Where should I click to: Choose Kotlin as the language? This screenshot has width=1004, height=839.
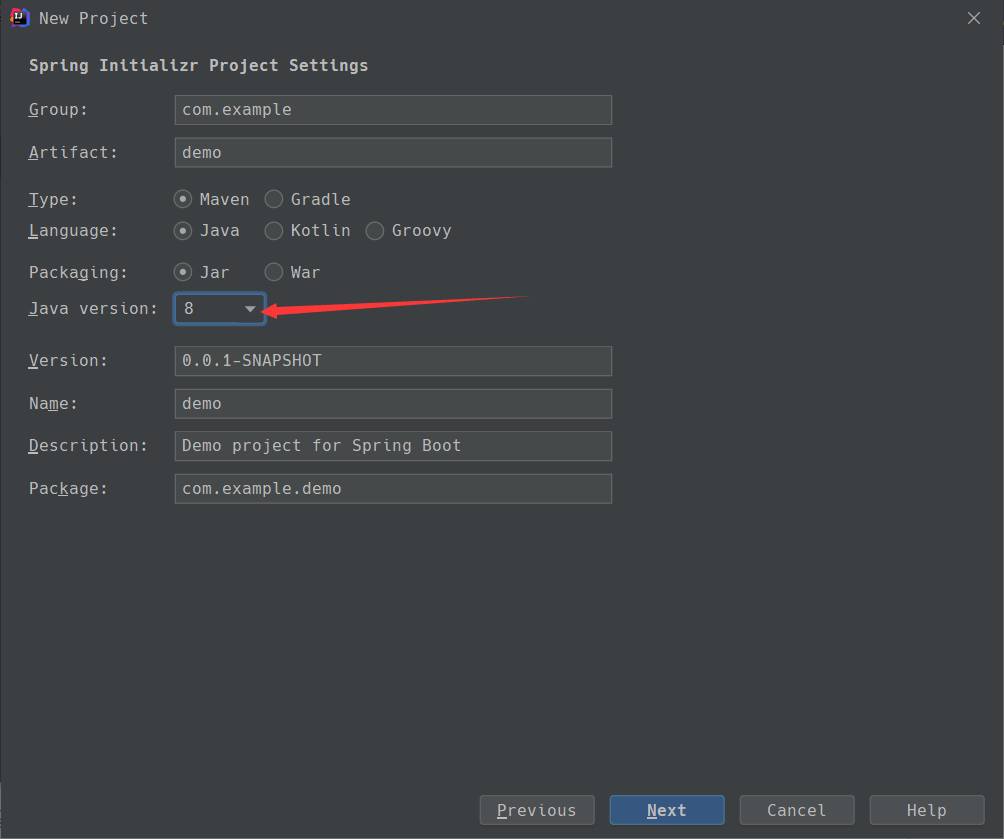coord(274,231)
